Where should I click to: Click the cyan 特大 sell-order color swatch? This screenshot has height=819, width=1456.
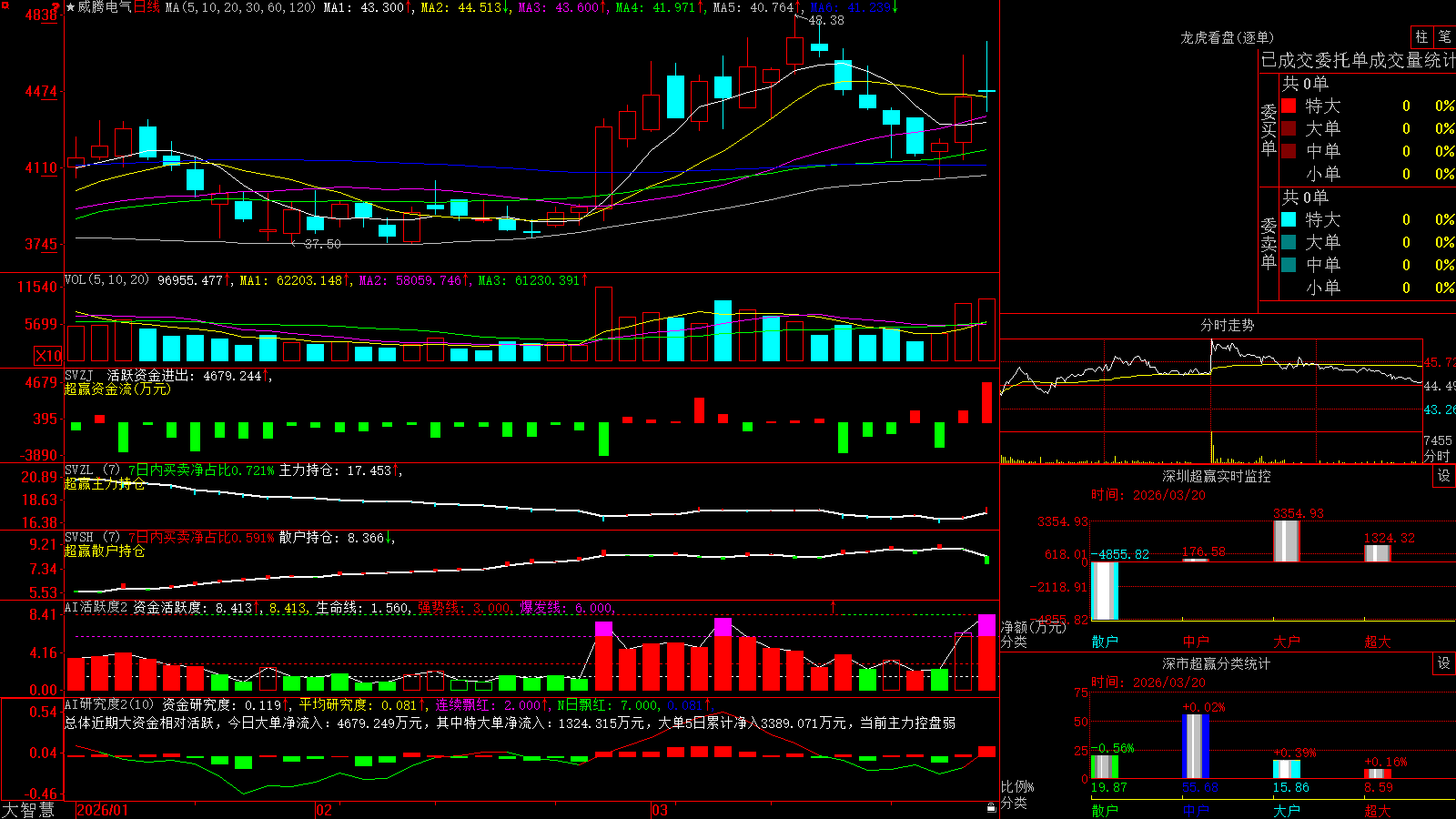click(x=1289, y=219)
